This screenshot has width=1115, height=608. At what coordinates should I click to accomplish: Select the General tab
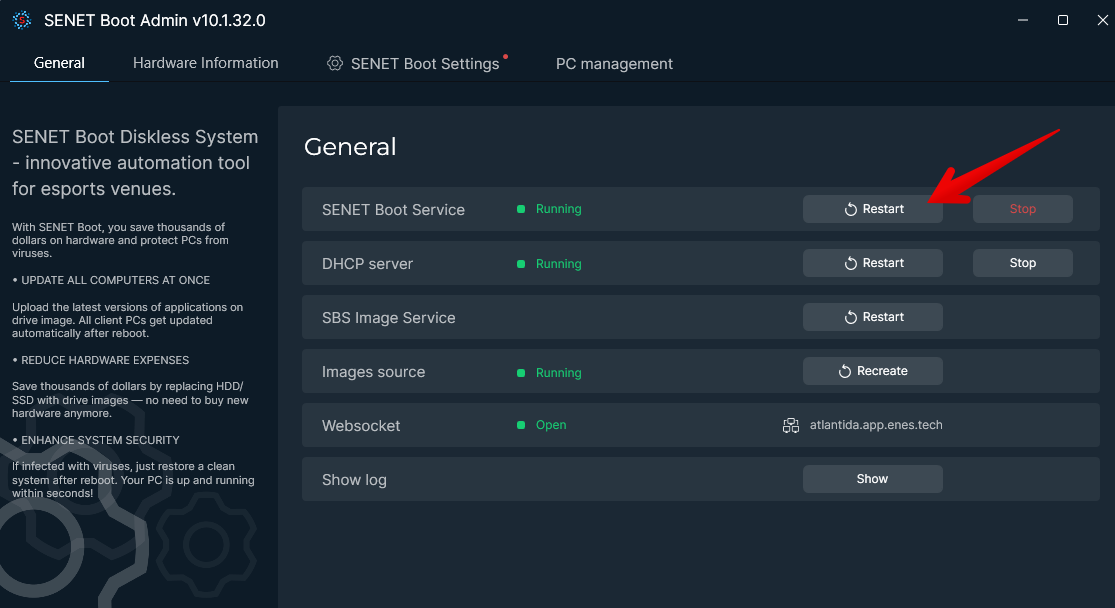click(x=58, y=62)
